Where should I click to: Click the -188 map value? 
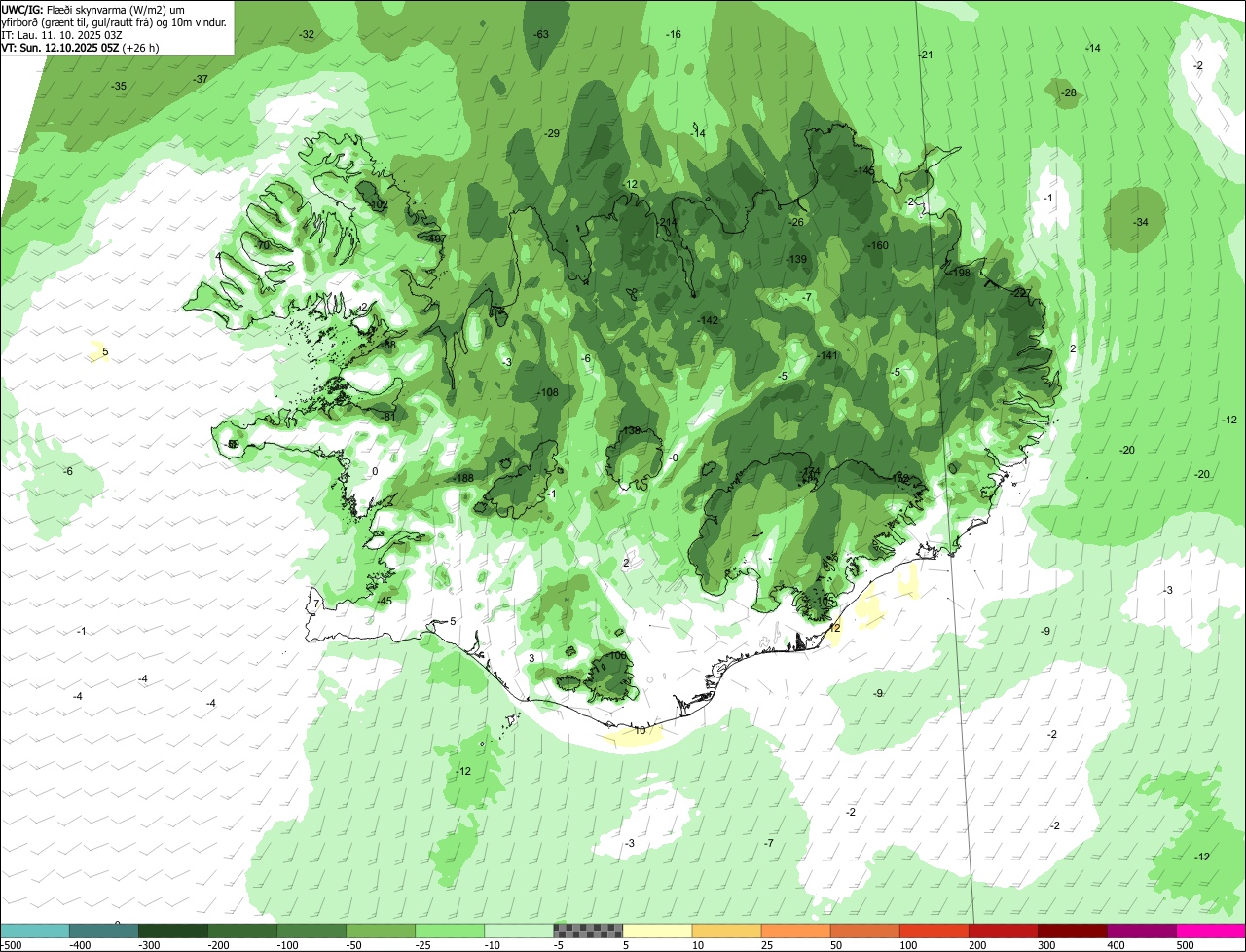pos(463,478)
